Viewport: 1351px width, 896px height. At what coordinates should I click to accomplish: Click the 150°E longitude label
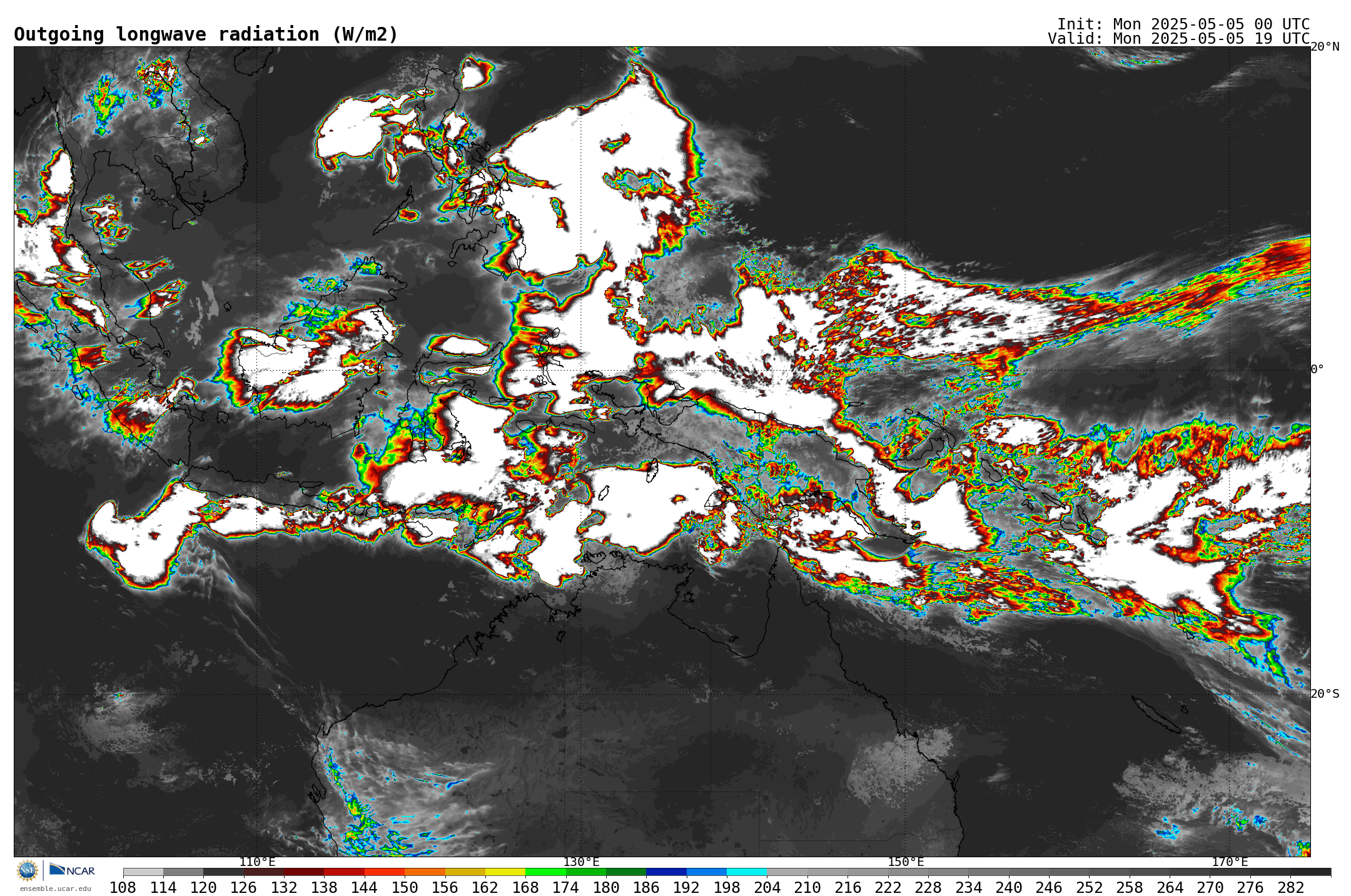pyautogui.click(x=906, y=862)
